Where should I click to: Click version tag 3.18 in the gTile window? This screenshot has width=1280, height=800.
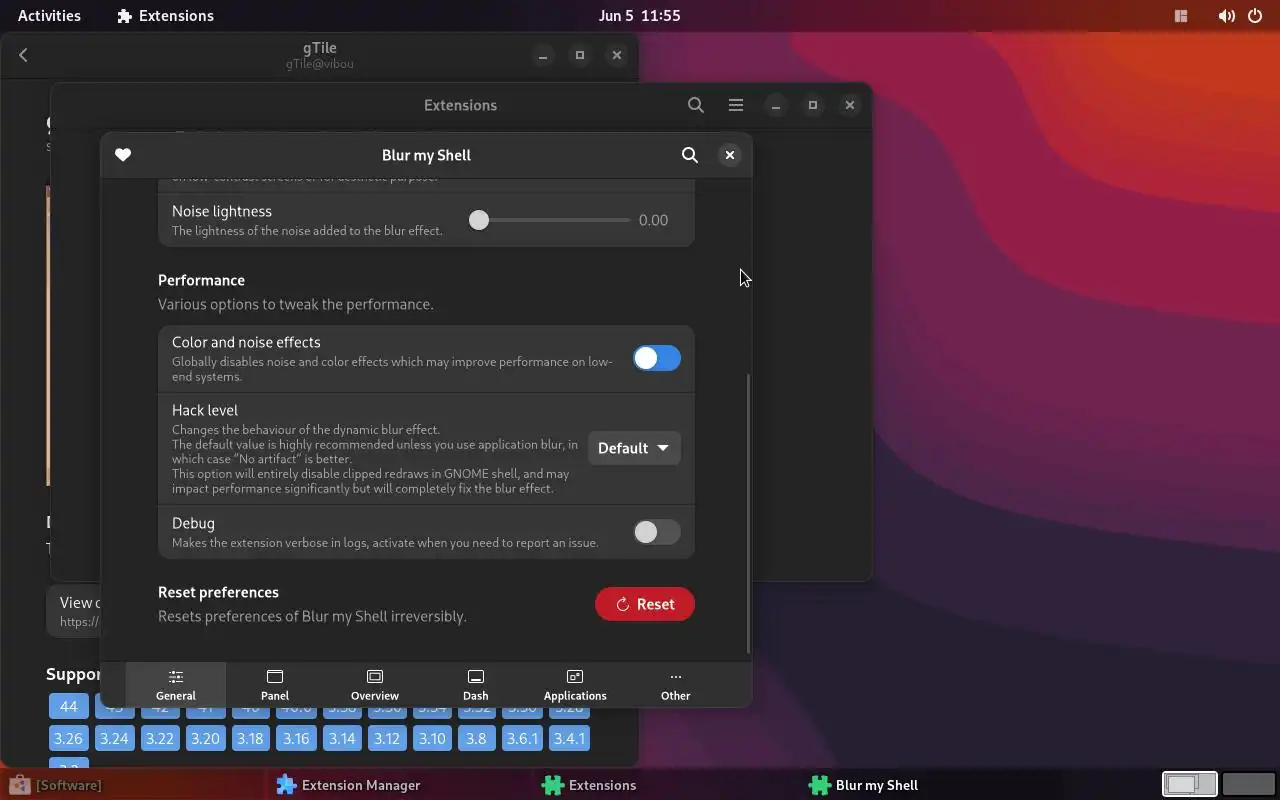pos(250,739)
